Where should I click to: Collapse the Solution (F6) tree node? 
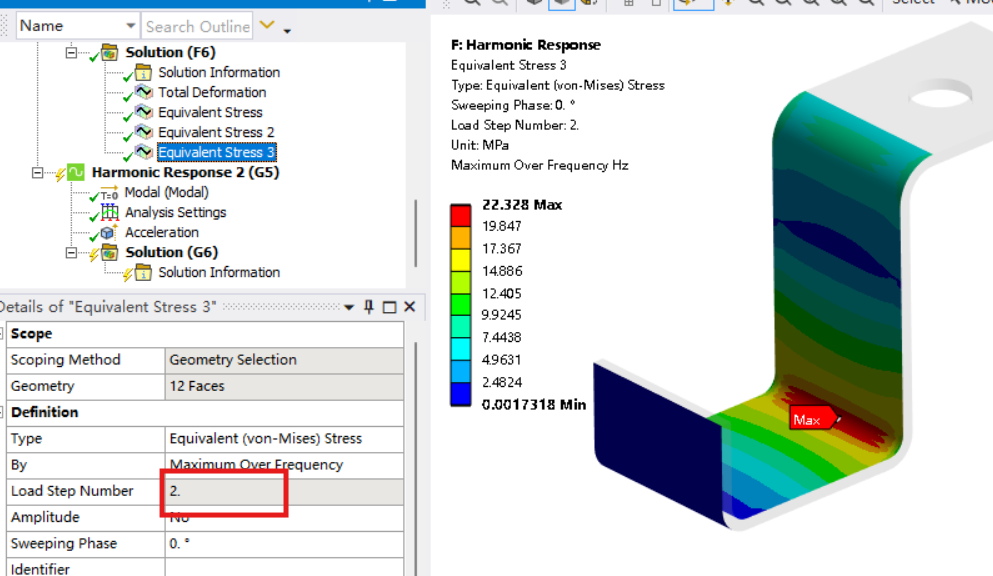click(x=72, y=53)
